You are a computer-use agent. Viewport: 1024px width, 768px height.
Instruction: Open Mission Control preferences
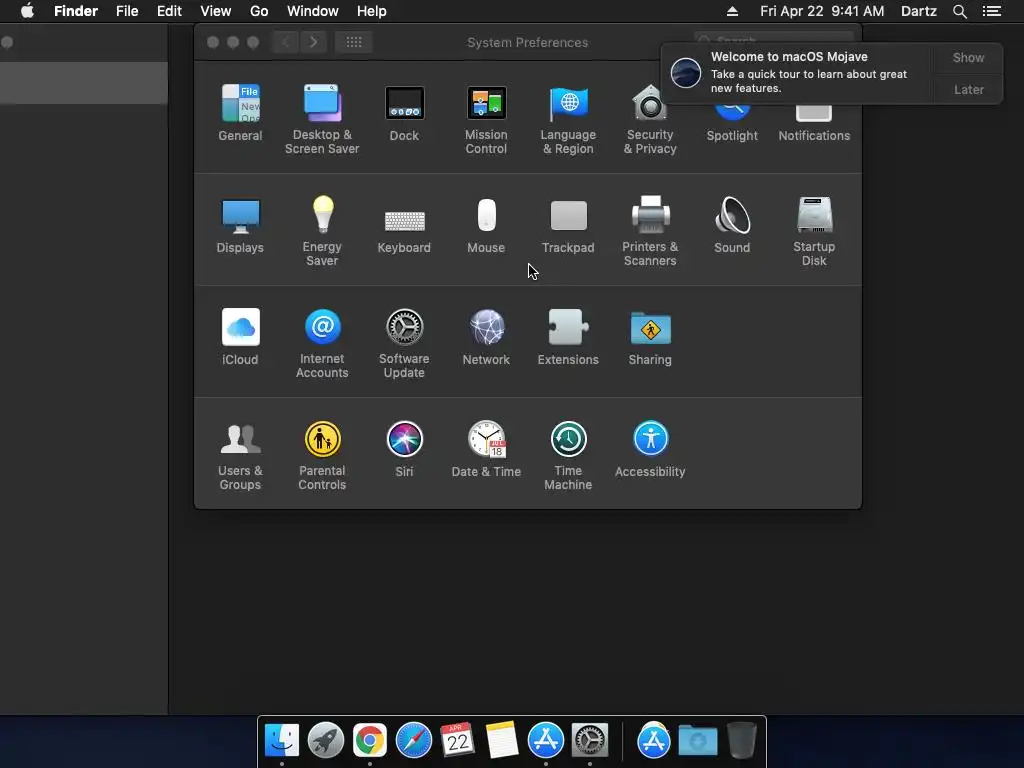click(486, 119)
